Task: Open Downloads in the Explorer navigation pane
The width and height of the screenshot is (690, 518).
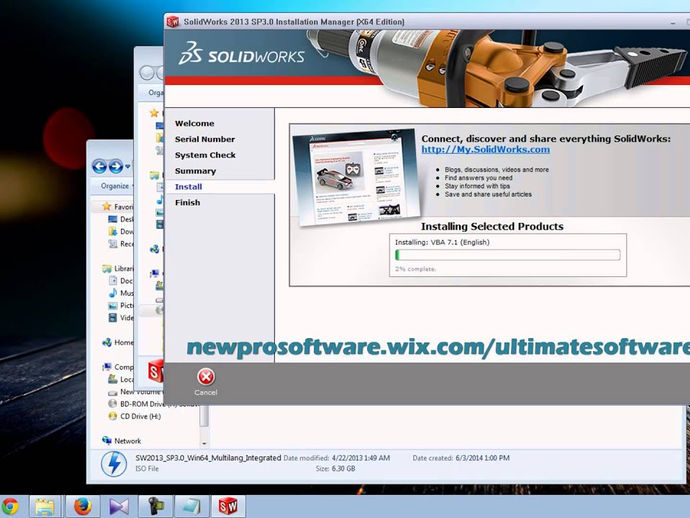Action: pyautogui.click(x=121, y=231)
